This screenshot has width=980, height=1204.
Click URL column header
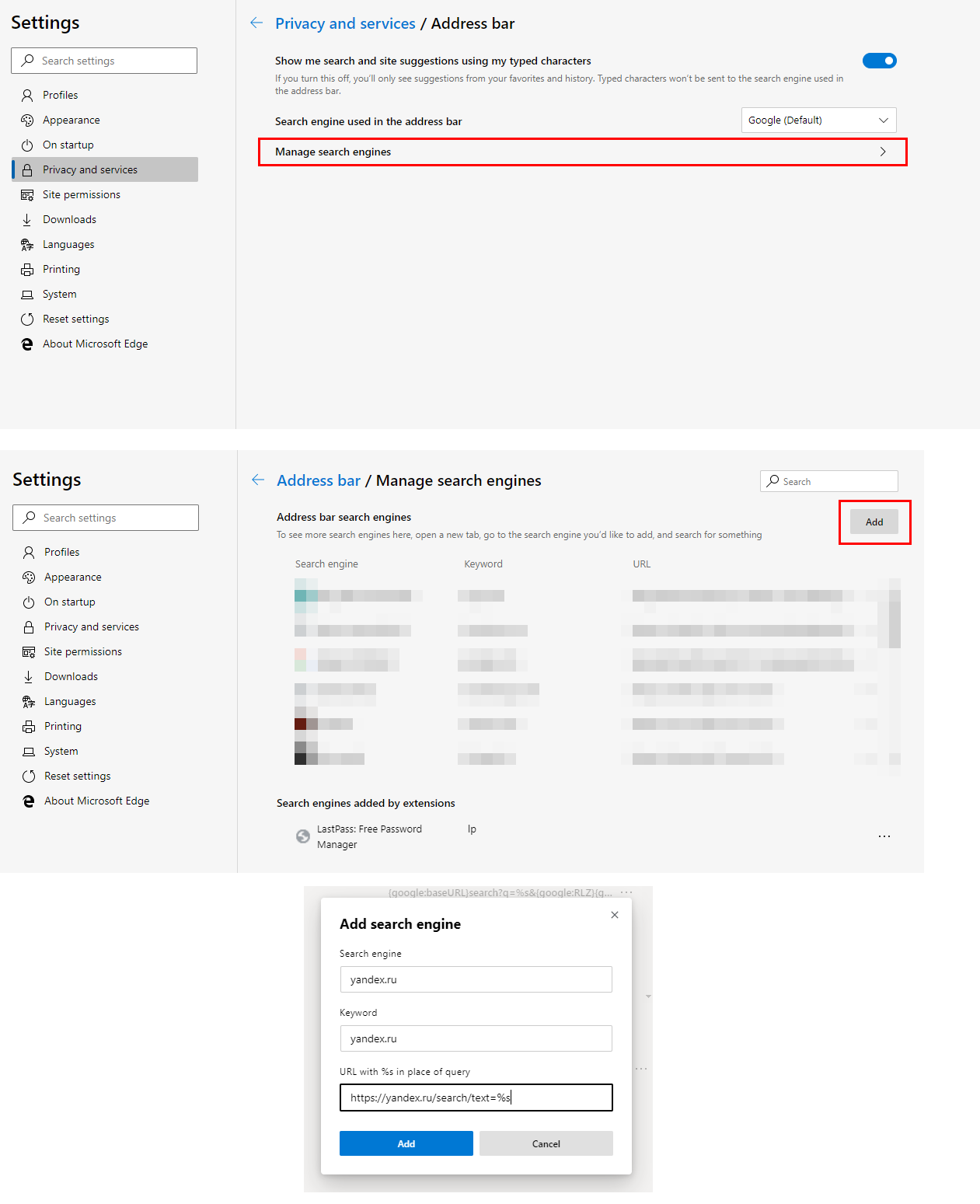642,564
